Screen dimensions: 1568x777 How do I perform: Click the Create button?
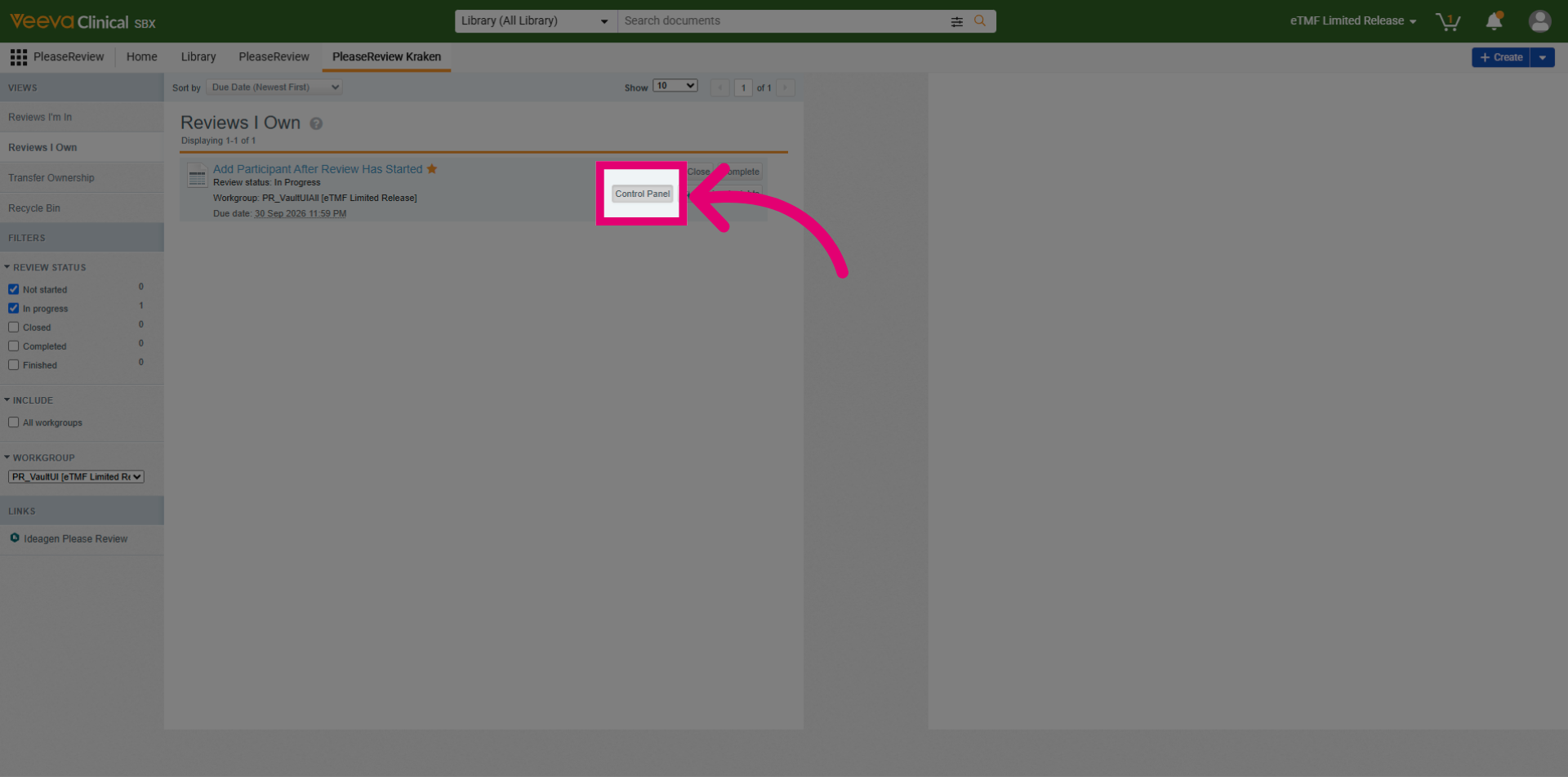pyautogui.click(x=1501, y=57)
